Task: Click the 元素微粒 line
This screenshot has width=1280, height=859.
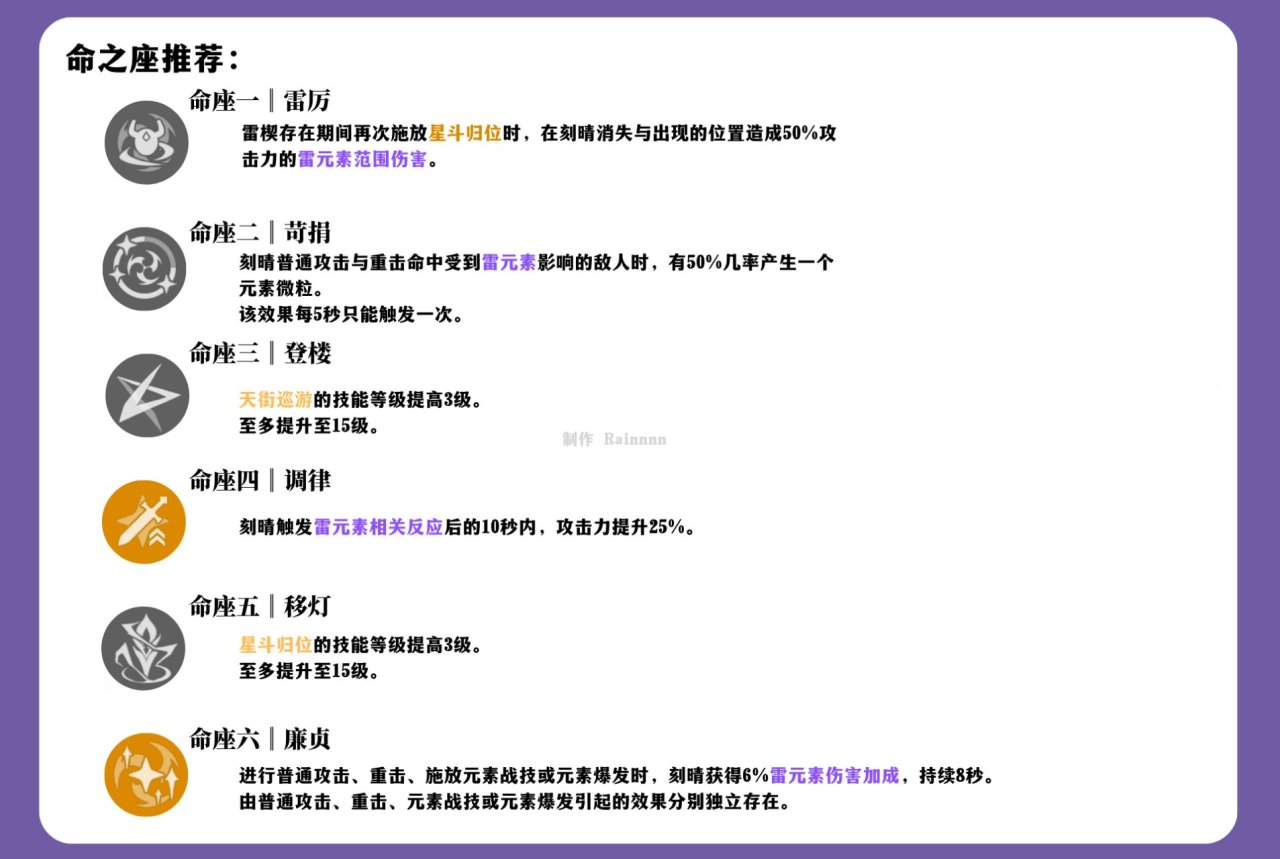Action: 281,289
